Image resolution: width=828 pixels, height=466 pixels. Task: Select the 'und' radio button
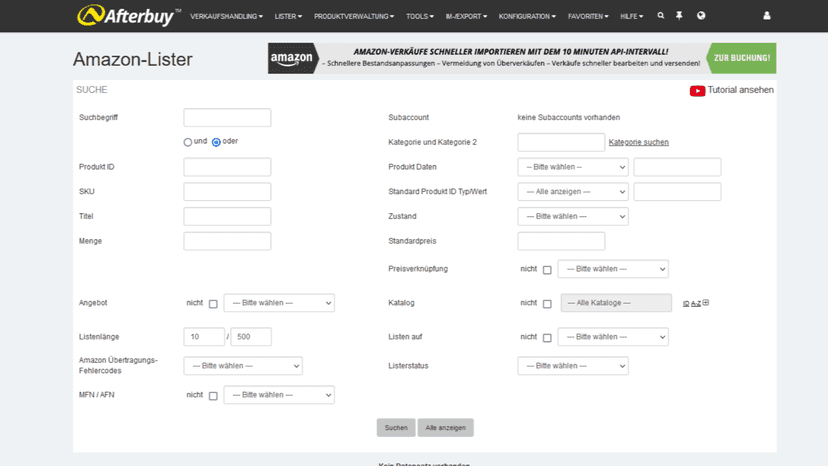187,142
